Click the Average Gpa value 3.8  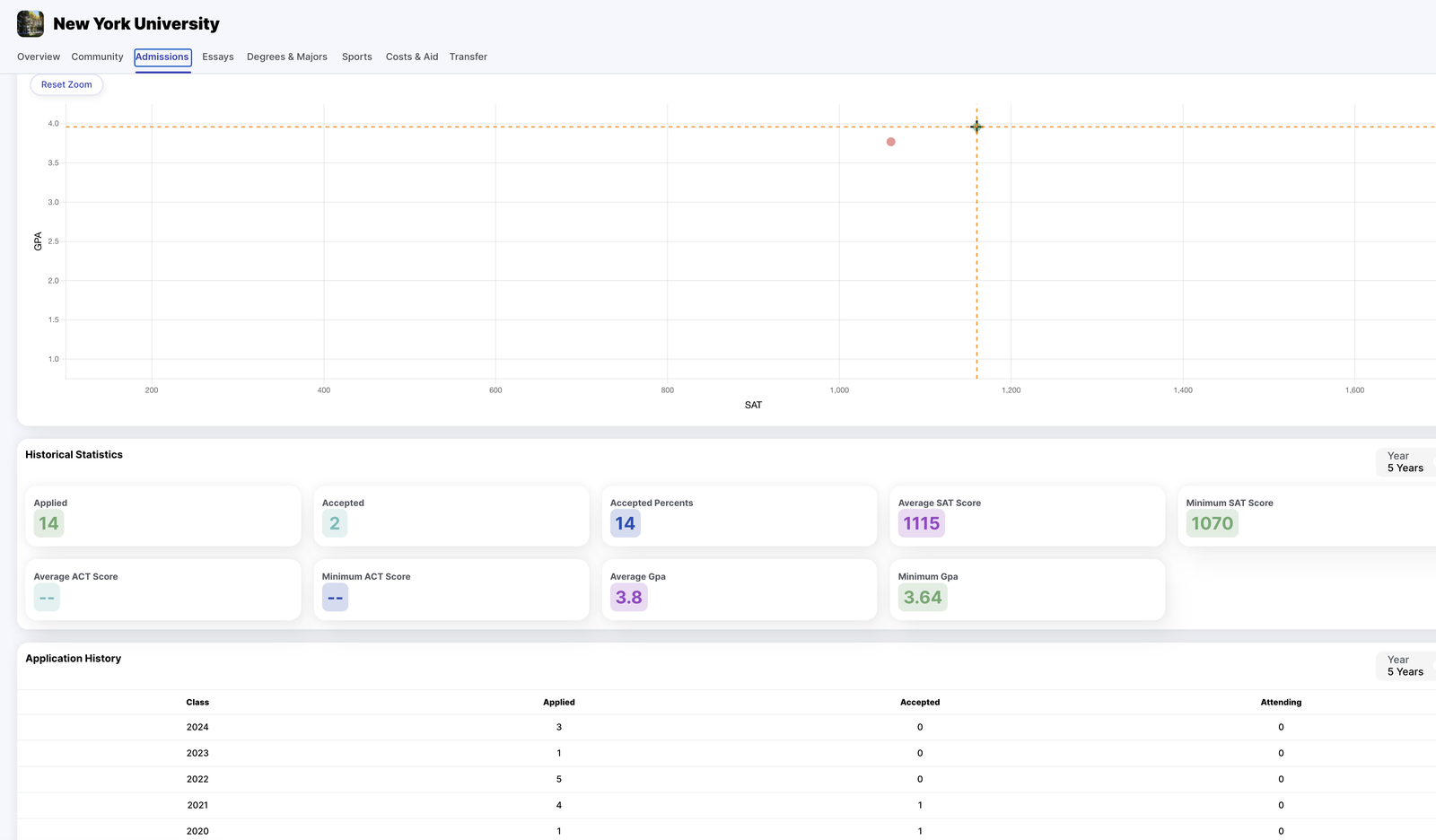[x=629, y=597]
